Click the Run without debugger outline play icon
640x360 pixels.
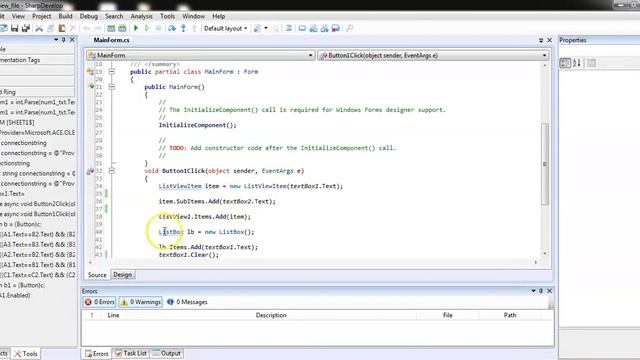click(147, 28)
